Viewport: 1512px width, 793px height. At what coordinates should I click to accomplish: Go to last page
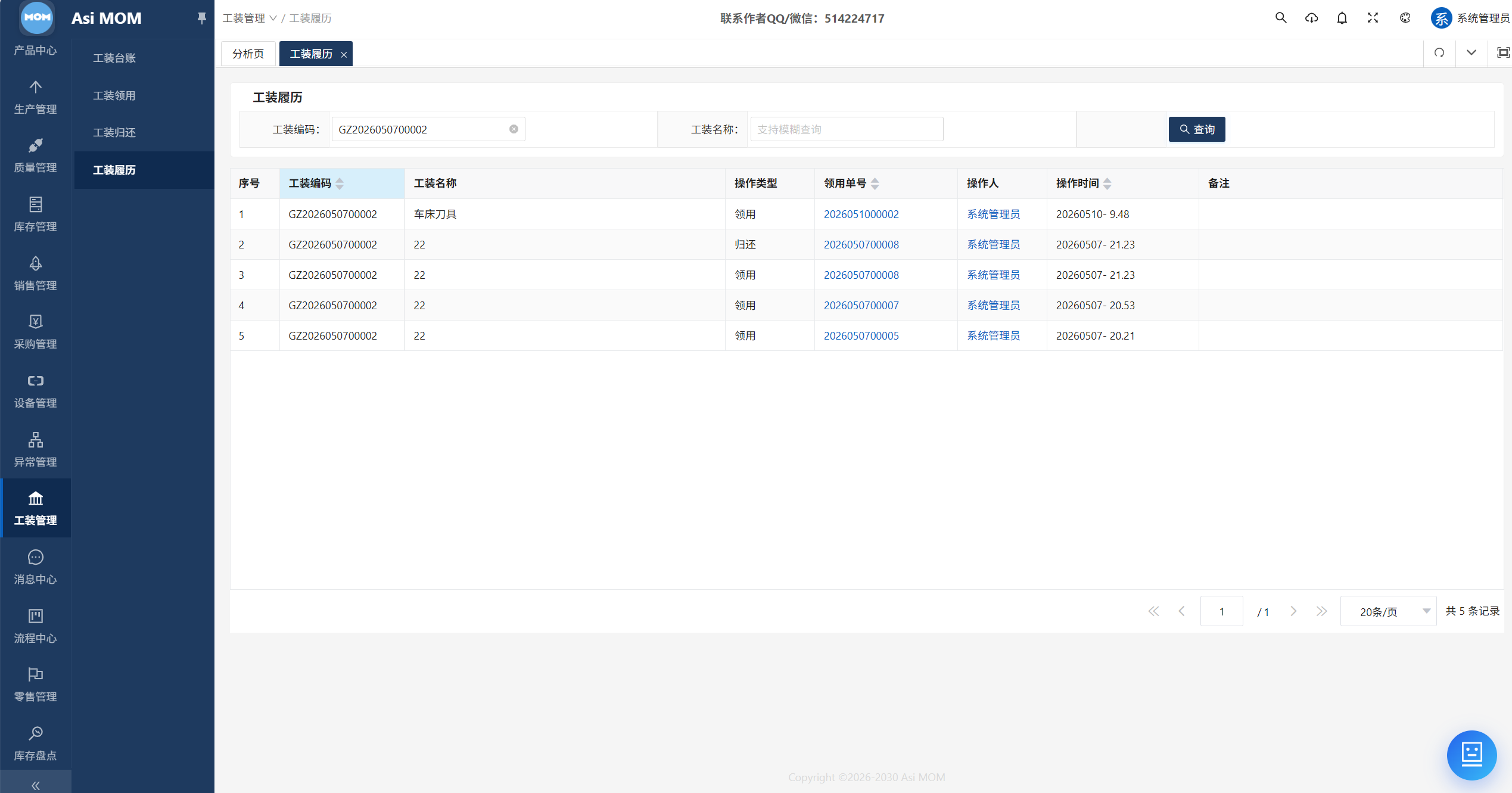(1321, 611)
